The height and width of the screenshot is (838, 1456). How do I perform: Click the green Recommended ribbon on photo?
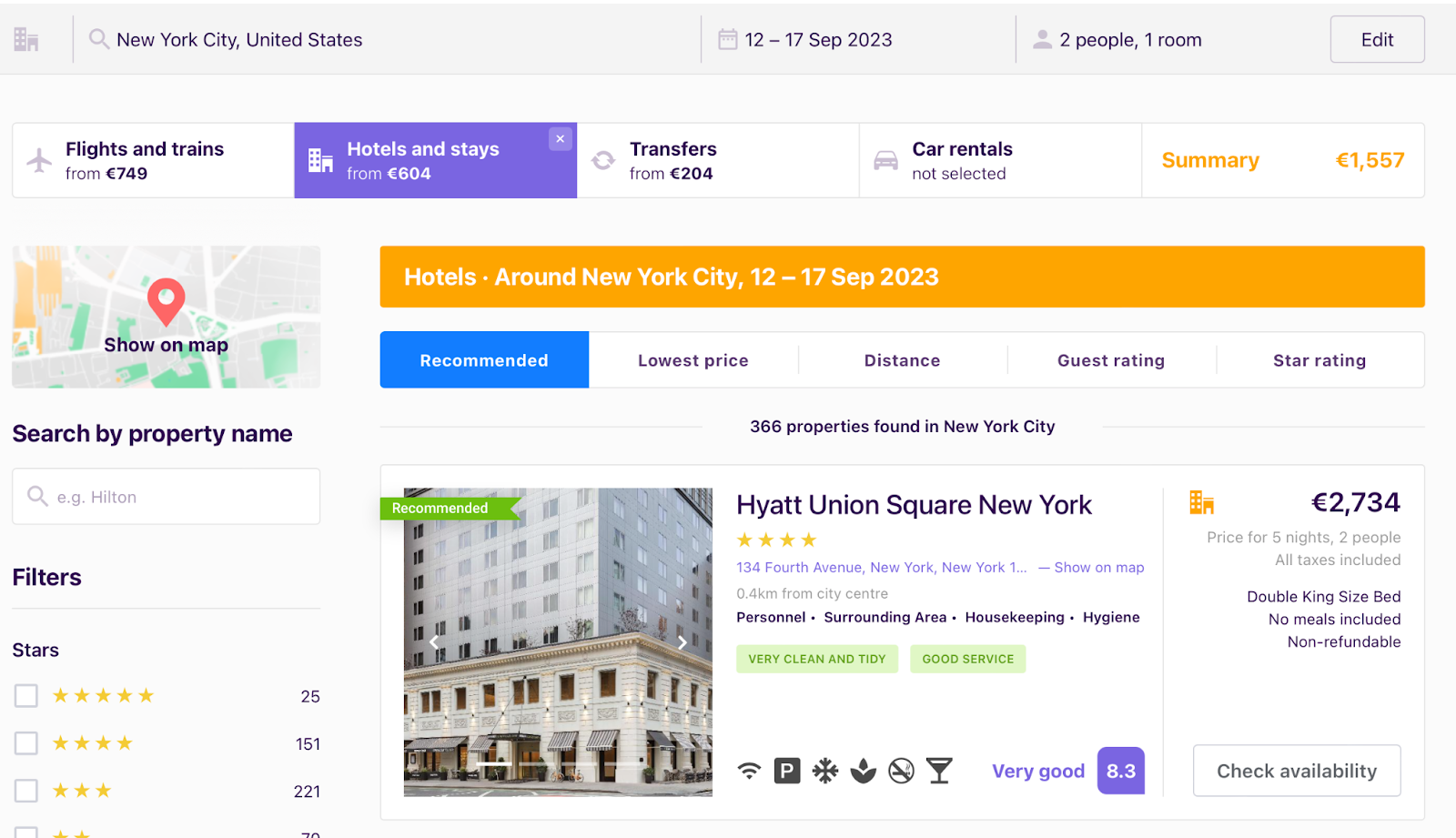point(450,508)
